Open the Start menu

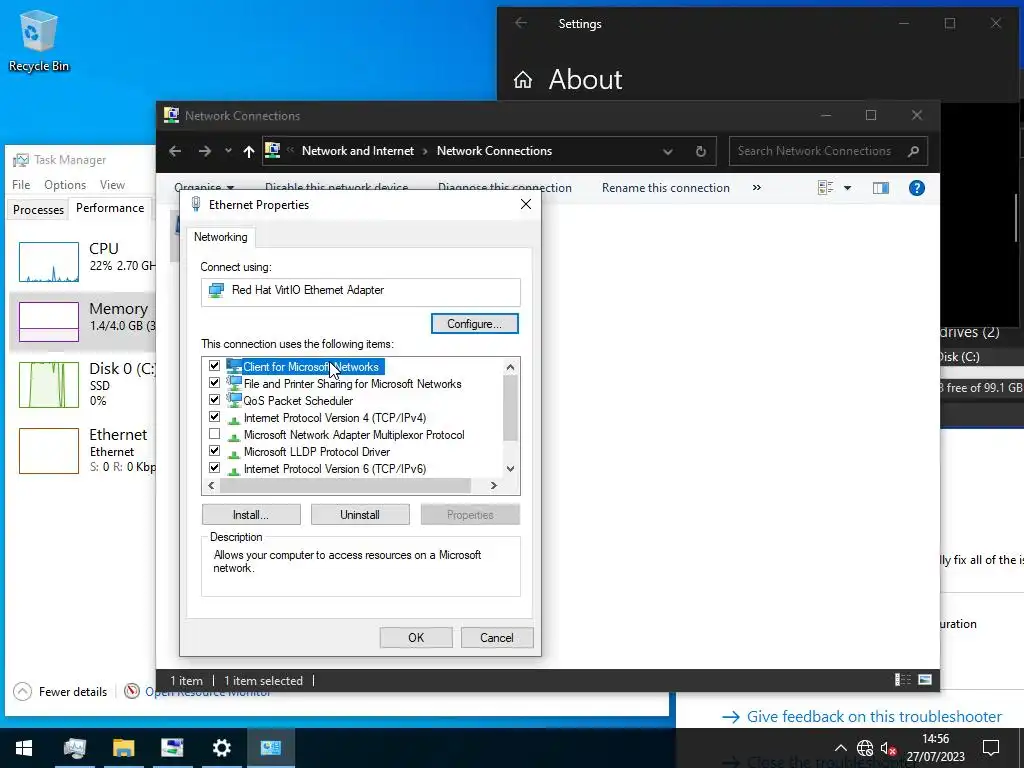tap(24, 748)
